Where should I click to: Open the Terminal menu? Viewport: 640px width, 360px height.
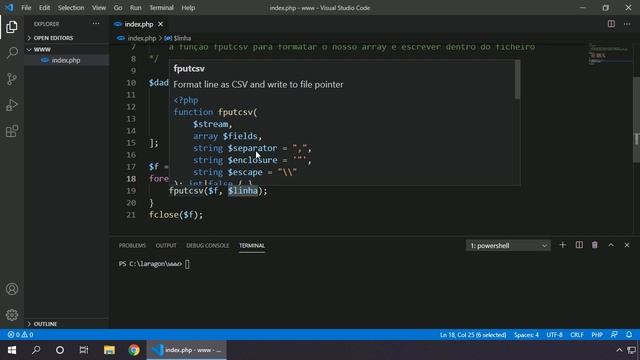click(161, 8)
